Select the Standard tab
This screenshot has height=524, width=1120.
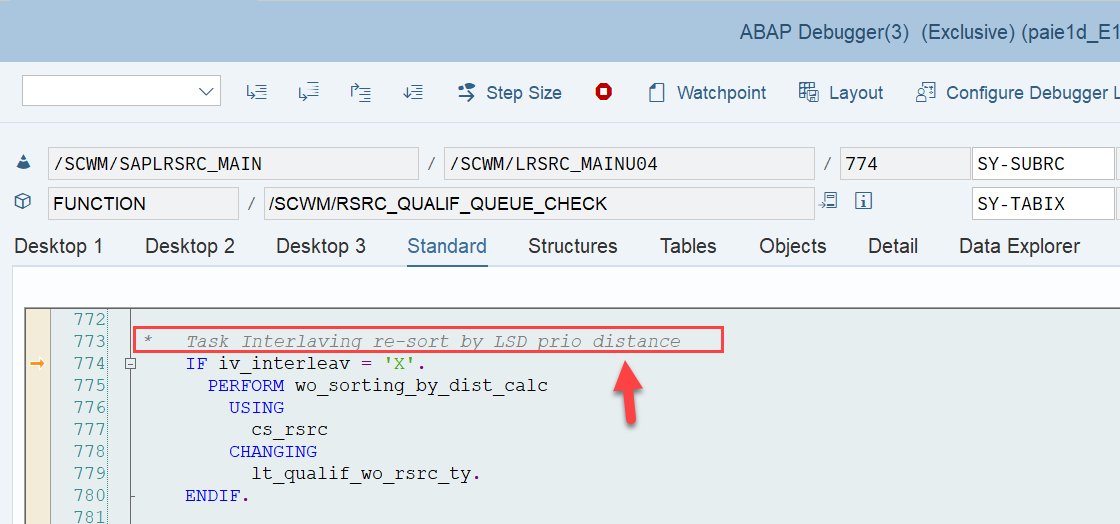click(447, 246)
